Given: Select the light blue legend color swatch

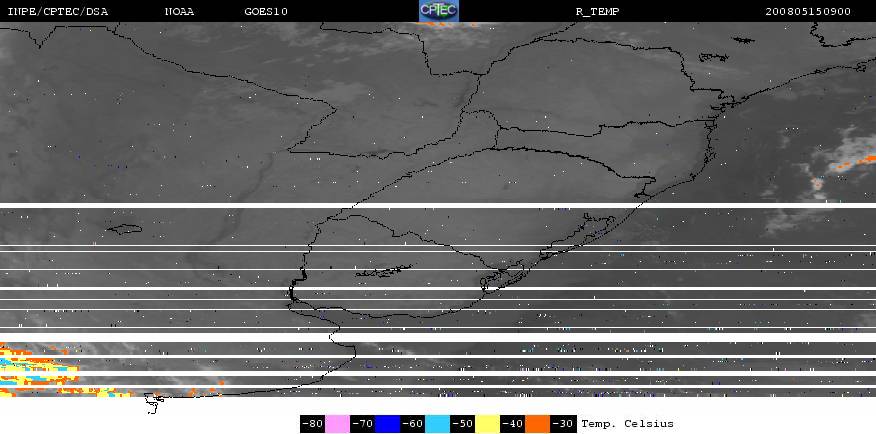Looking at the screenshot, I should (x=437, y=424).
